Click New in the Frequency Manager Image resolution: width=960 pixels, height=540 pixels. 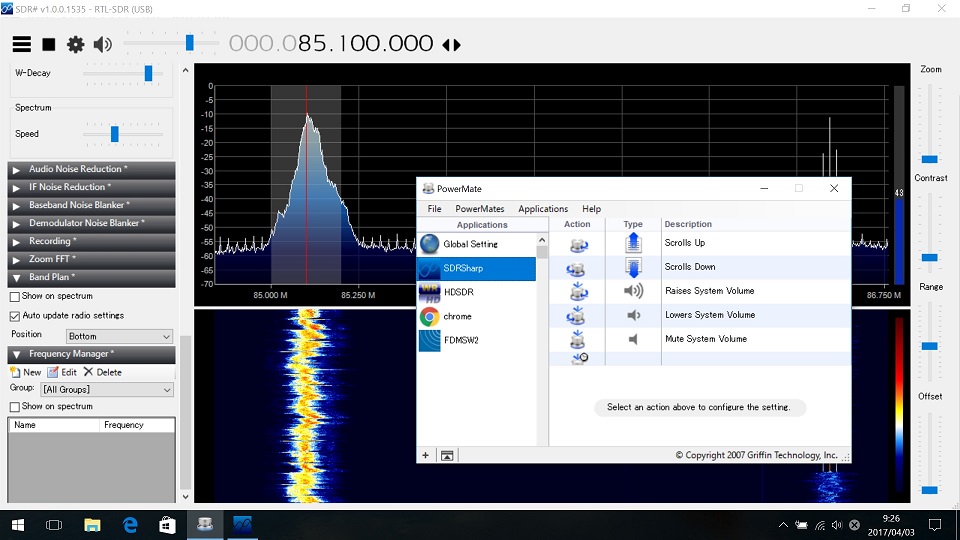tap(26, 372)
